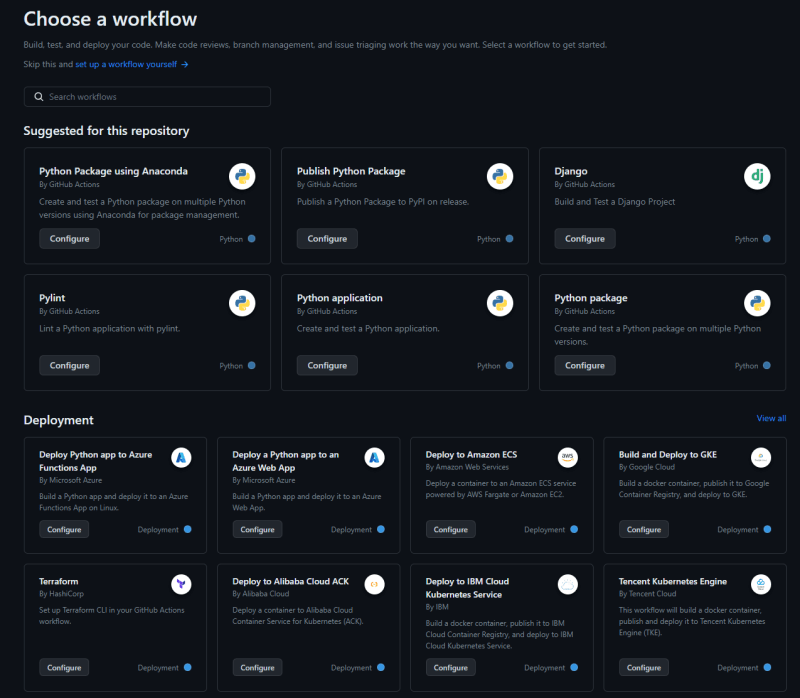Click the Python logo on the Pylint card
This screenshot has height=698, width=800.
click(242, 303)
